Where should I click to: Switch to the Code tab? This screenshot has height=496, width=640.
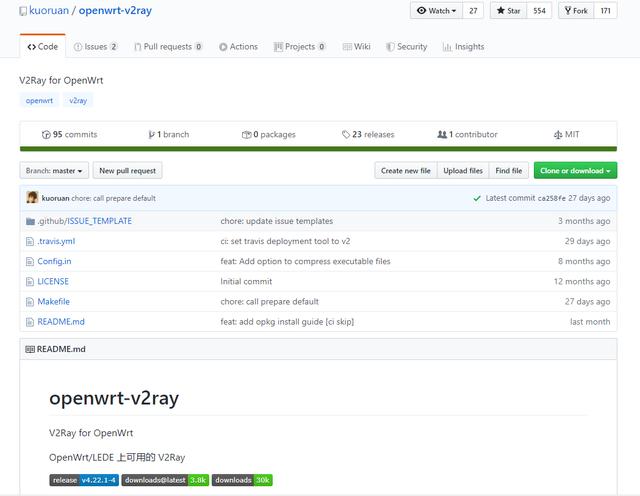[42, 47]
